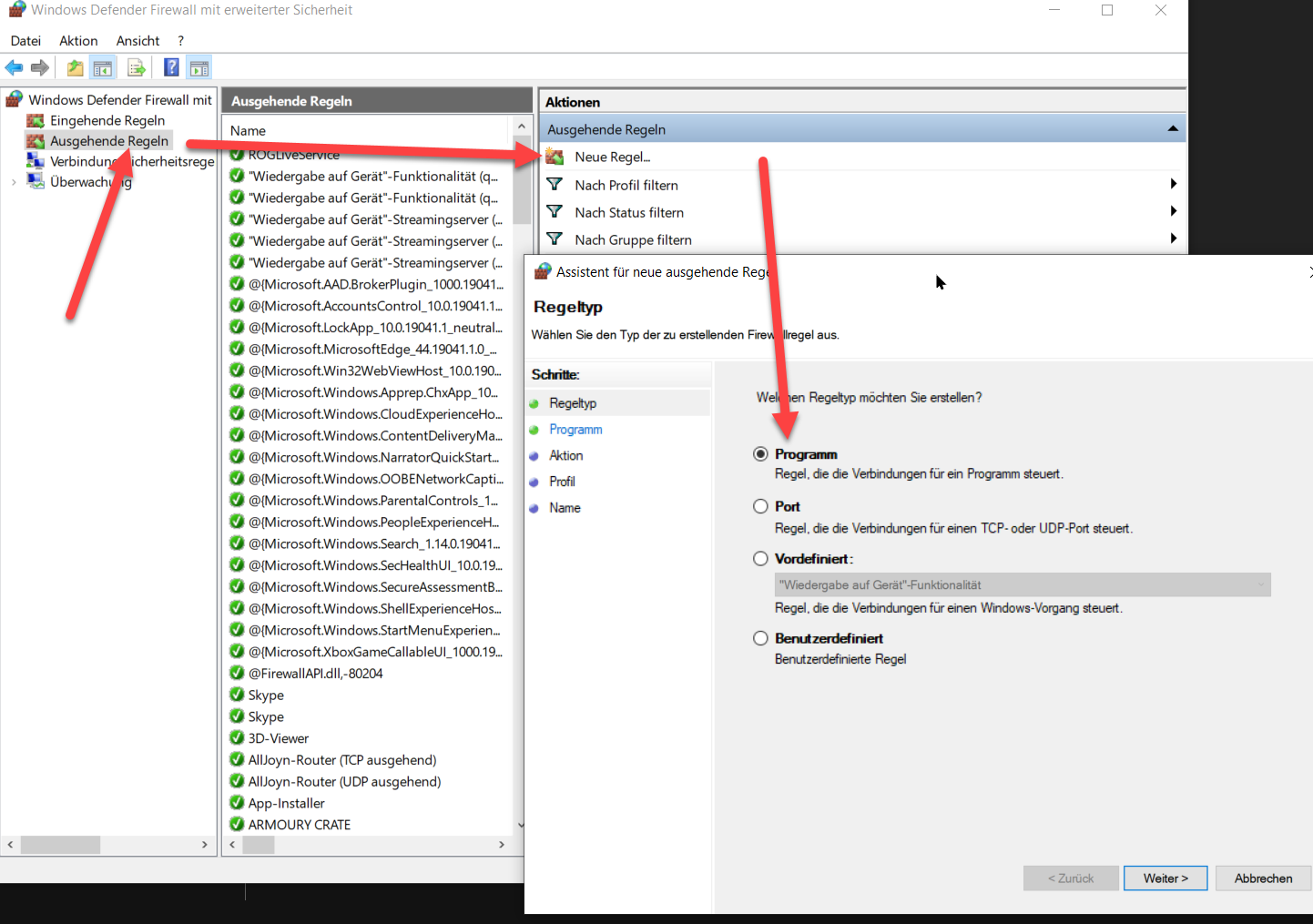Toggle the action pane toolbar icon
1313x924 pixels.
pyautogui.click(x=199, y=67)
